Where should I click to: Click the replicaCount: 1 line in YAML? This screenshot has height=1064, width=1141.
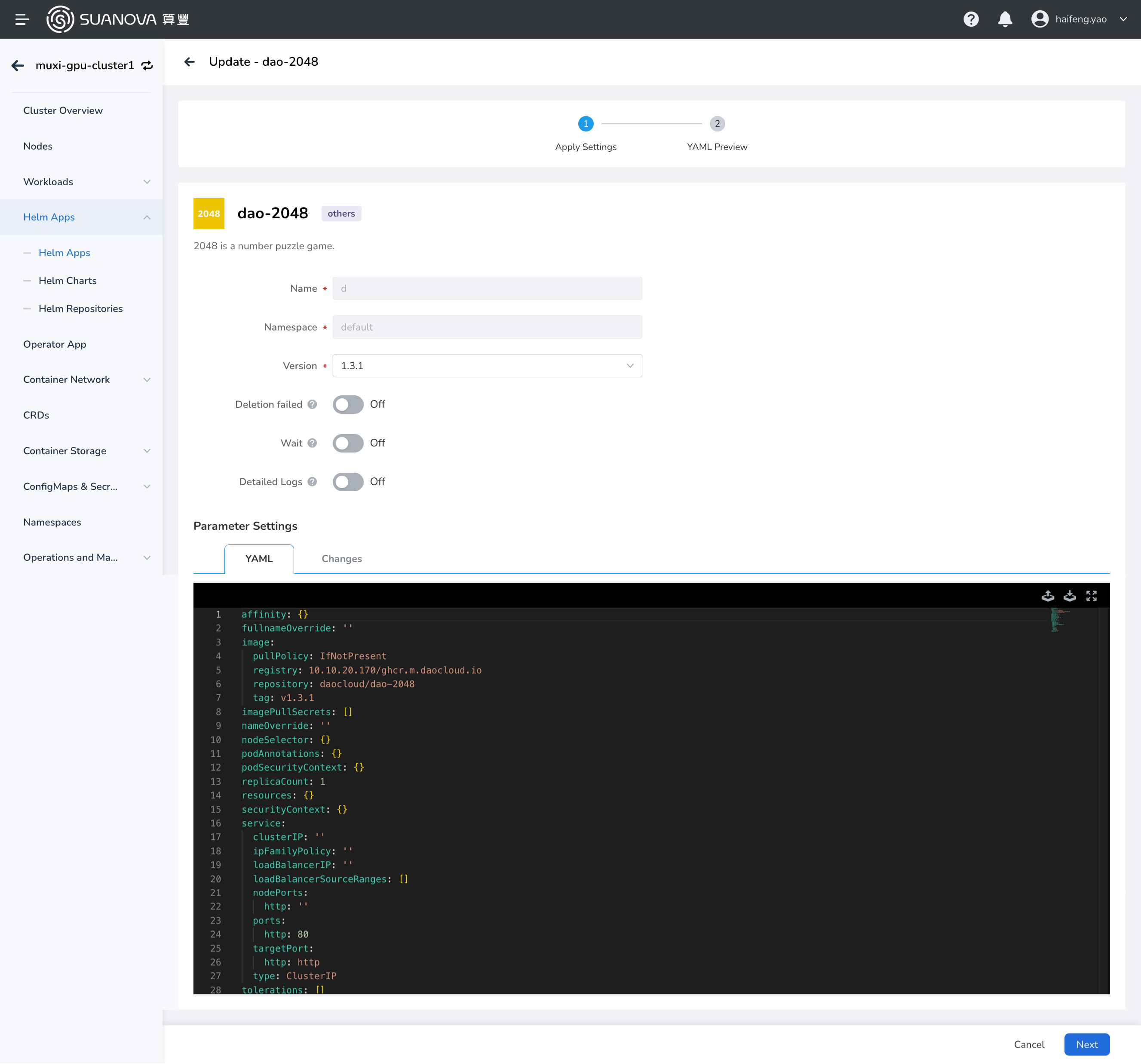pos(283,781)
